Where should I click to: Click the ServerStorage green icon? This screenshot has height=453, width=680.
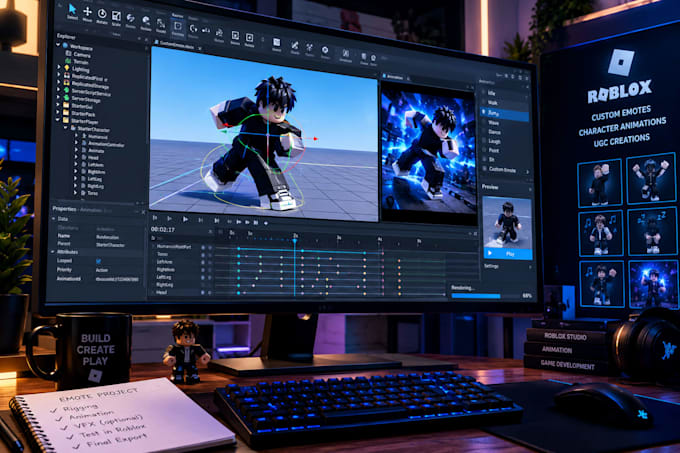(x=66, y=98)
